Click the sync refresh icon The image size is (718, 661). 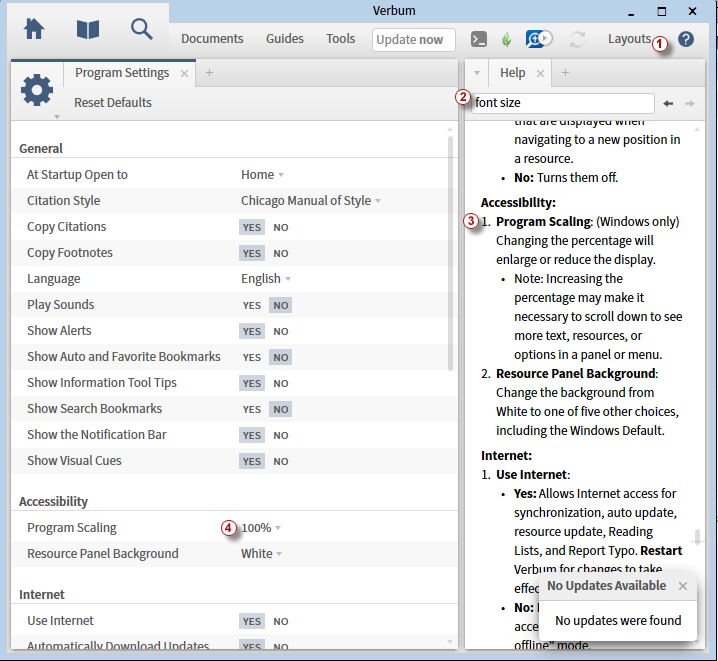click(577, 39)
